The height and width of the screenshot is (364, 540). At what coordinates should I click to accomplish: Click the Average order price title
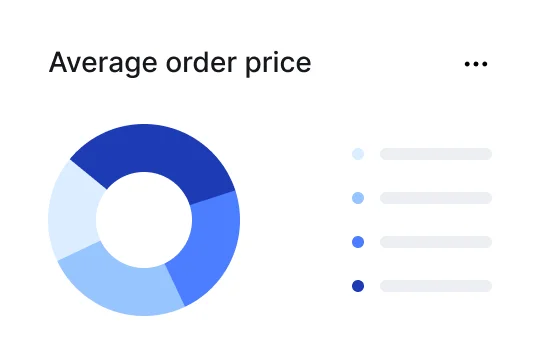point(180,63)
